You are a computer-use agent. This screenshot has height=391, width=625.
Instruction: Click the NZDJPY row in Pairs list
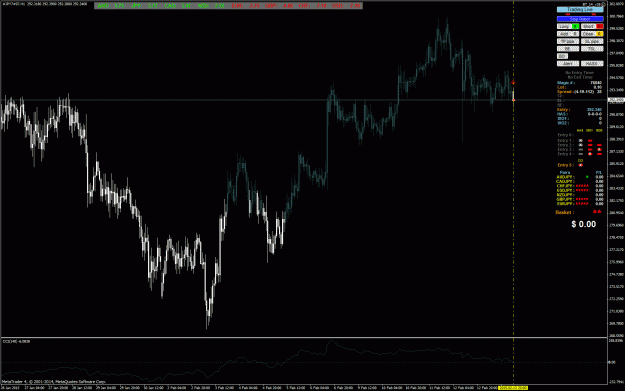(580, 195)
